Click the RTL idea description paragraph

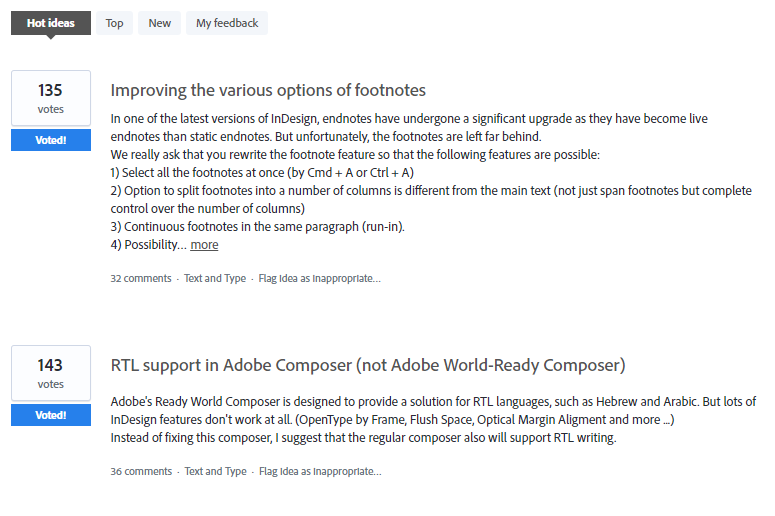[430, 420]
